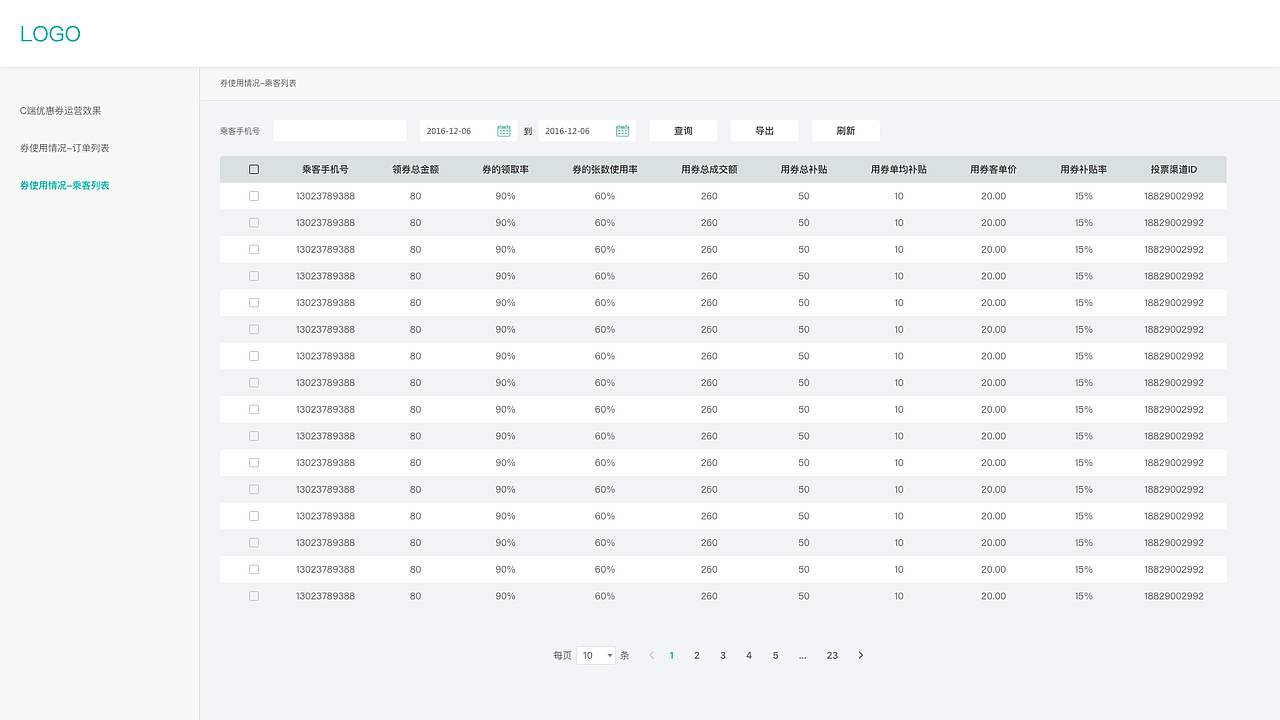Open the 每页 rows-per-page dropdown

click(x=596, y=656)
